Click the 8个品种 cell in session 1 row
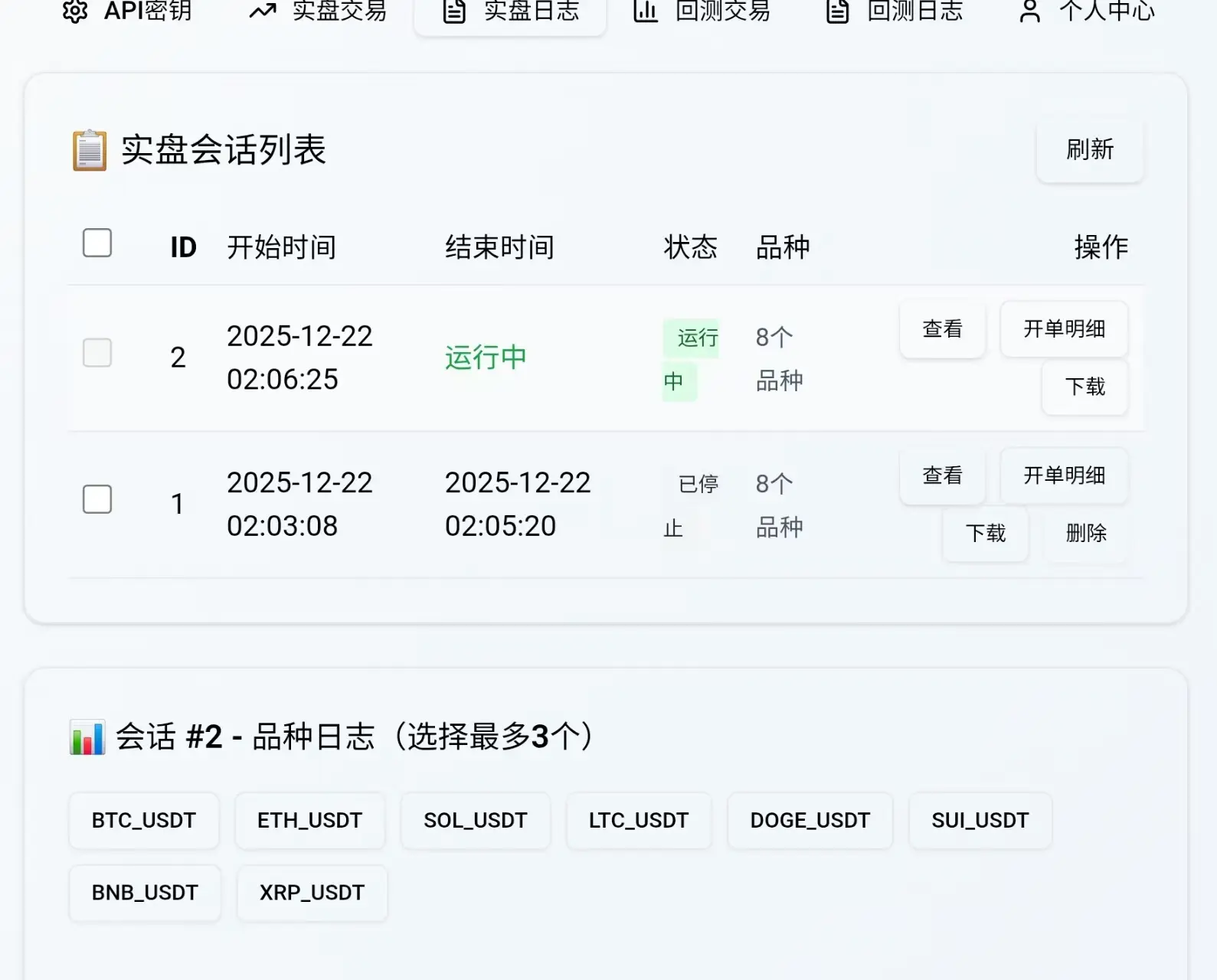Image resolution: width=1217 pixels, height=980 pixels. coord(780,505)
